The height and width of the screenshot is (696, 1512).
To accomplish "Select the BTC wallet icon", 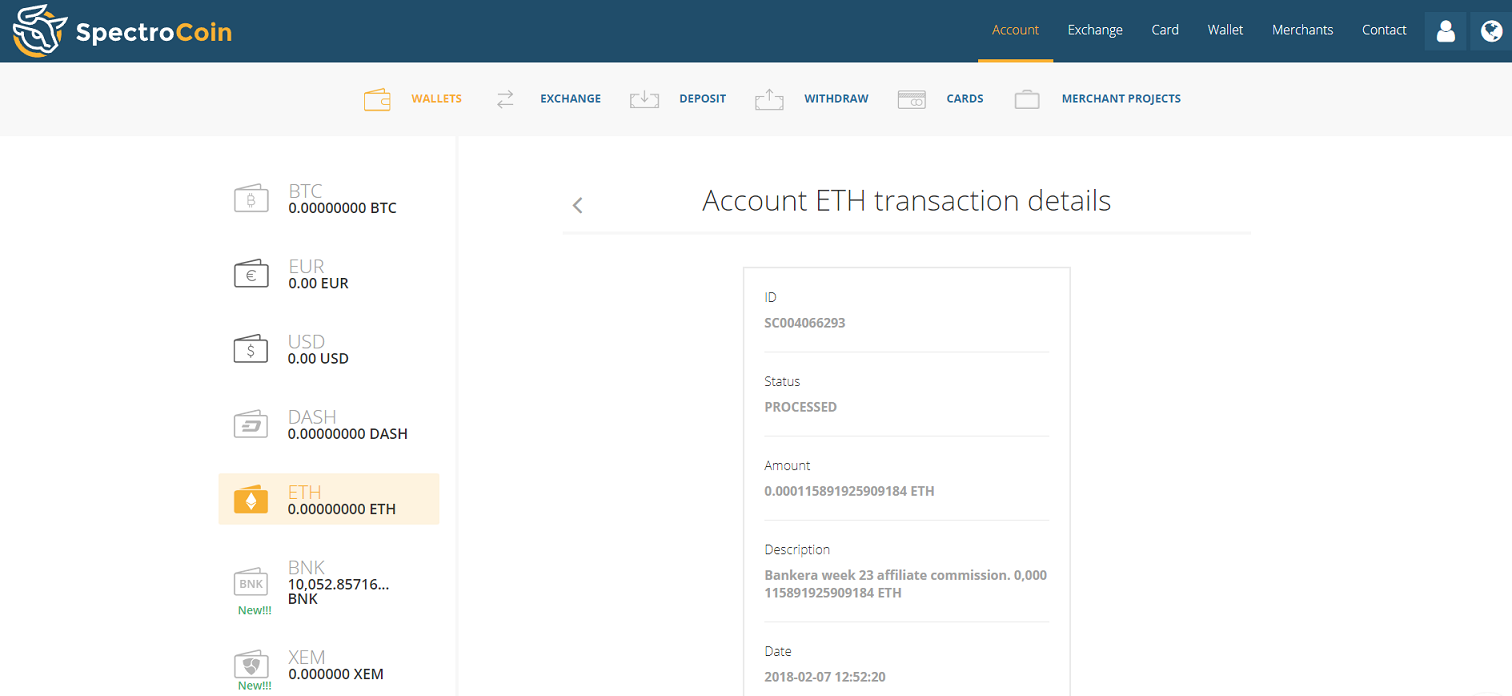I will 251,199.
